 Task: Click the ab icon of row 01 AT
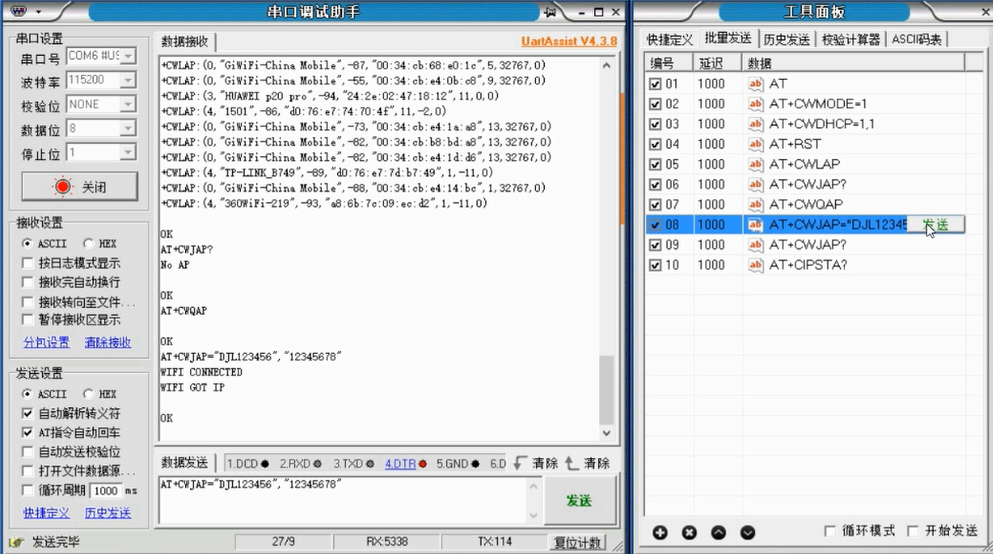(755, 84)
